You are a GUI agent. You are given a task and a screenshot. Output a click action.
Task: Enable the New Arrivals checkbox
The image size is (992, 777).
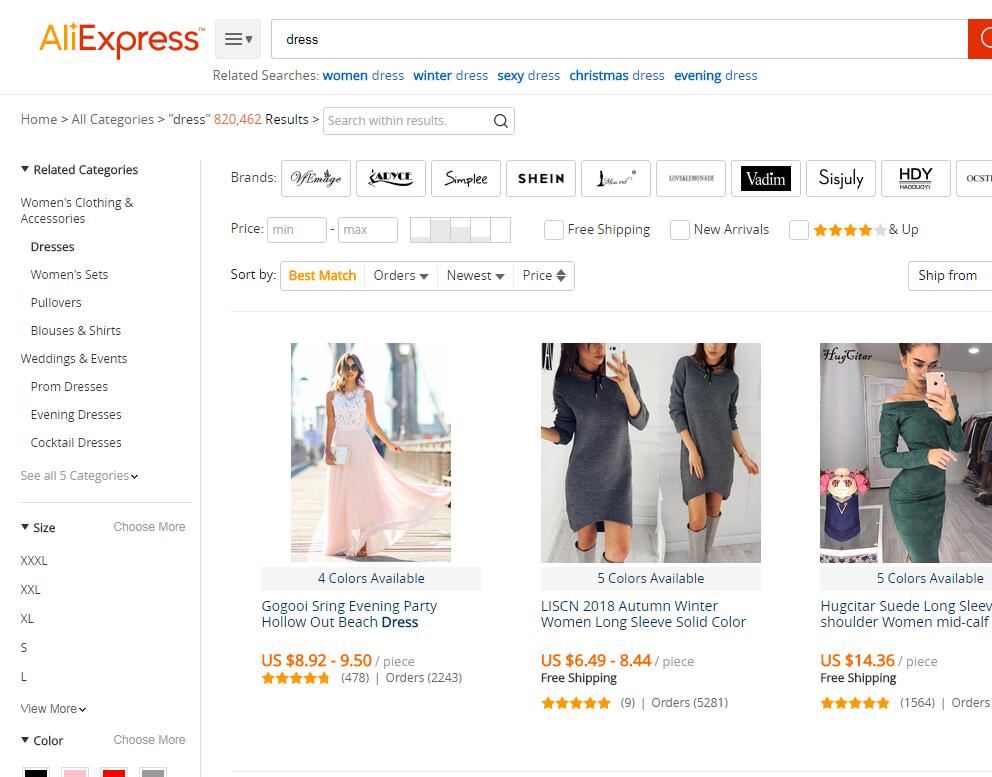pos(679,230)
